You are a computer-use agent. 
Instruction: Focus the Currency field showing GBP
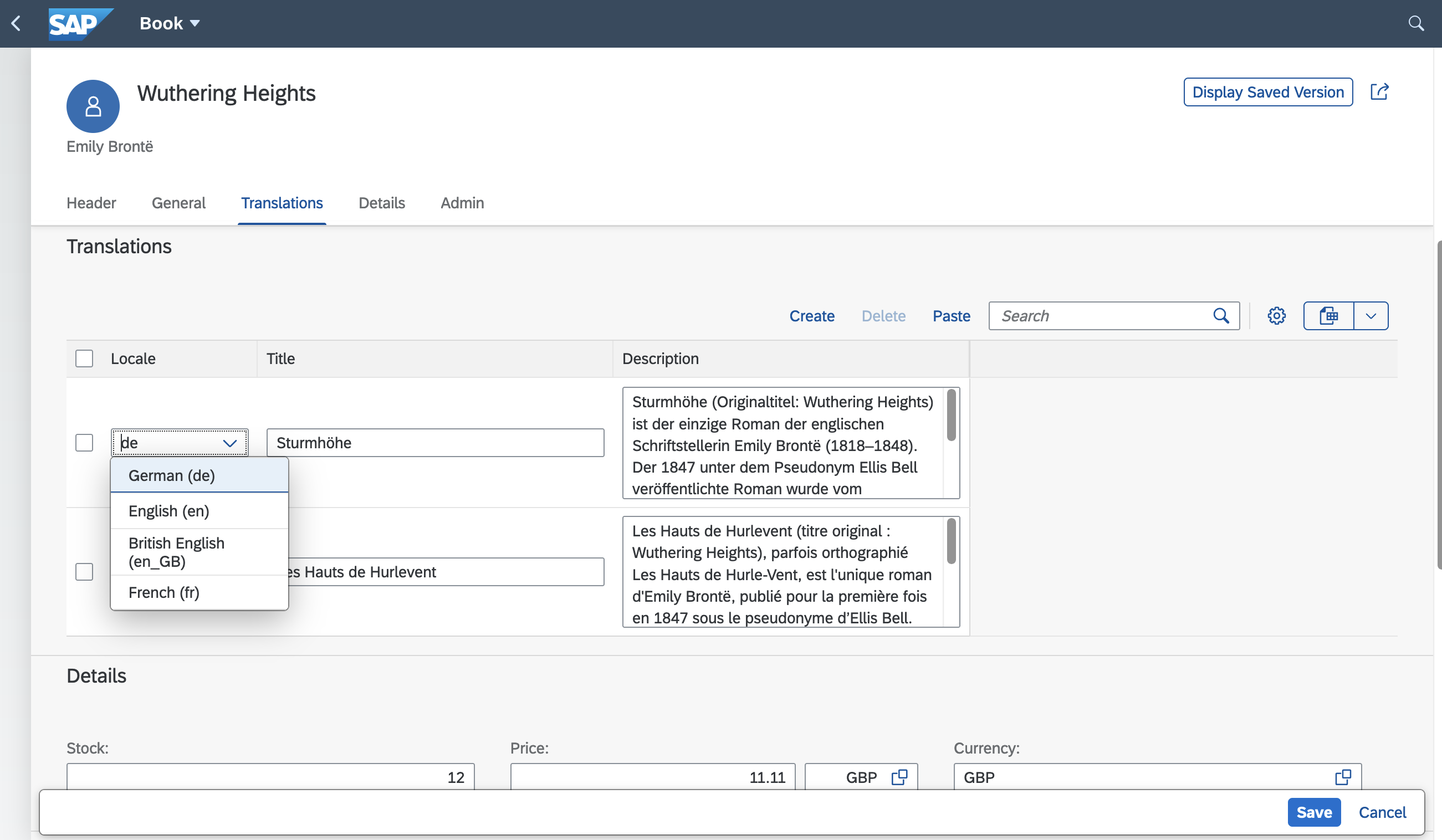tap(1157, 777)
